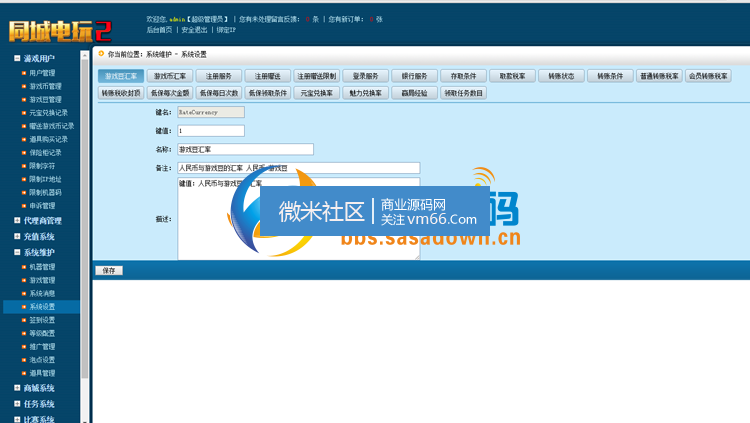Switch to the 领取任务数目 tab

coord(463,93)
